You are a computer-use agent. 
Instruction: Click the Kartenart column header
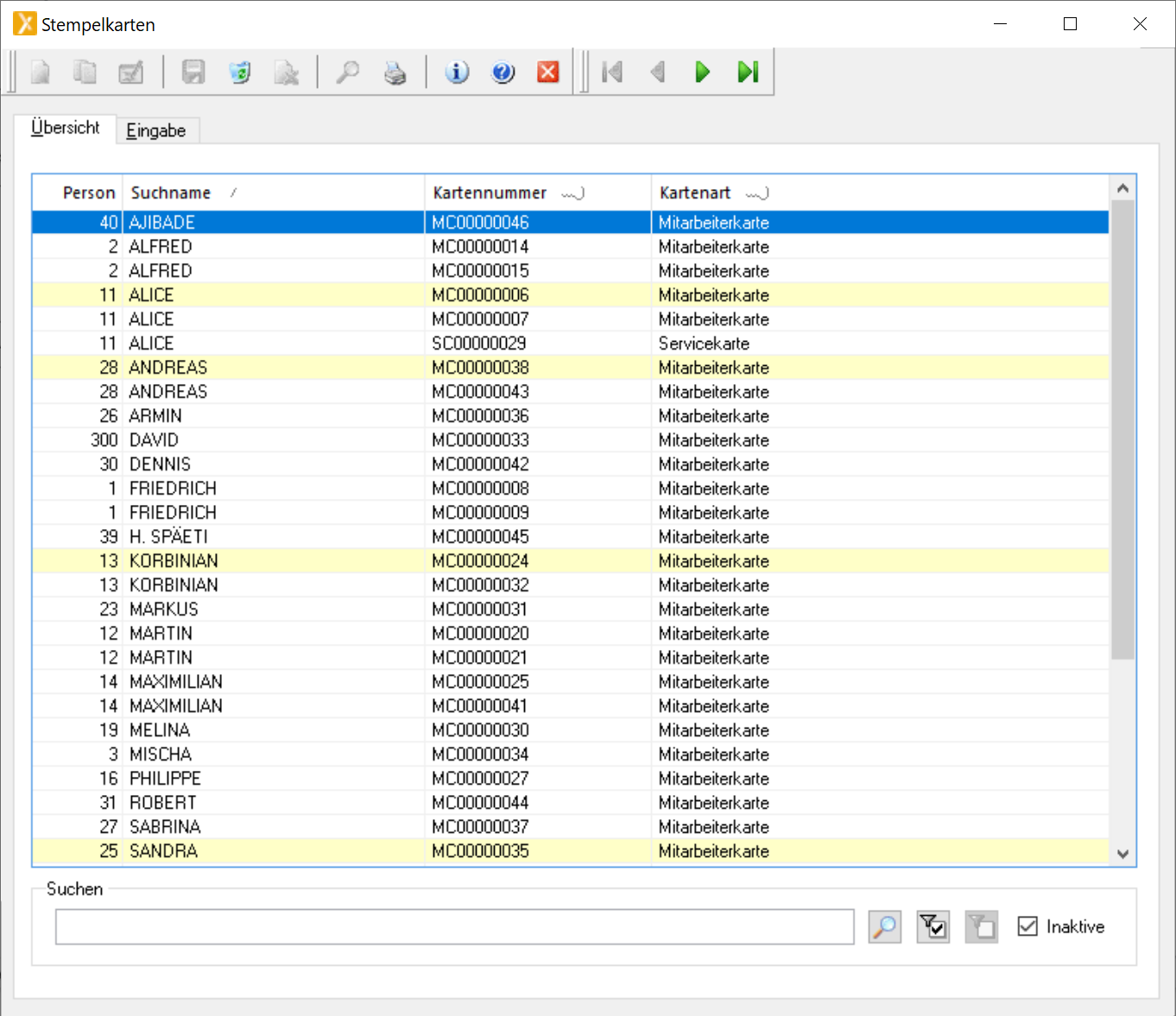[x=695, y=192]
